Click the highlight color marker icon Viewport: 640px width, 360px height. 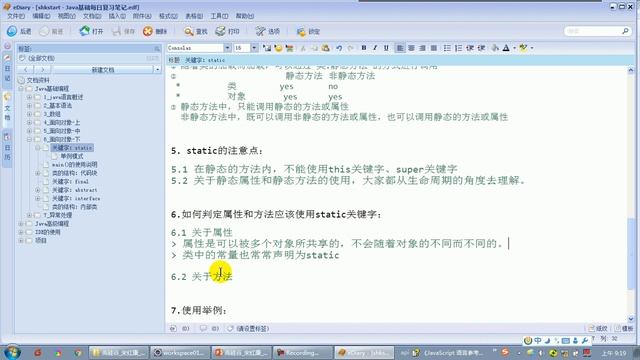[x=523, y=48]
